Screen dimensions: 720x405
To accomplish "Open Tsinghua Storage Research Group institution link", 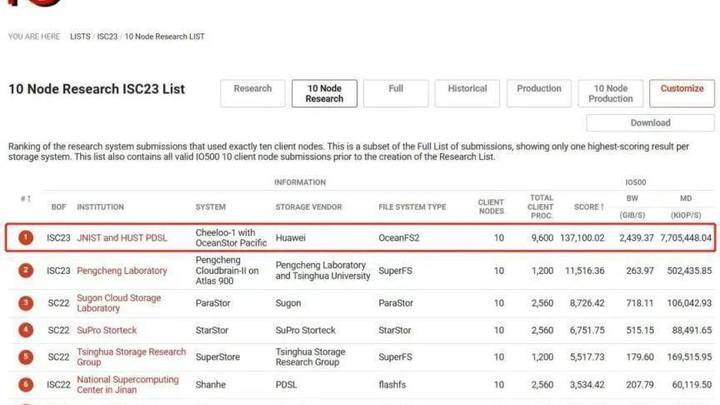I will point(131,357).
